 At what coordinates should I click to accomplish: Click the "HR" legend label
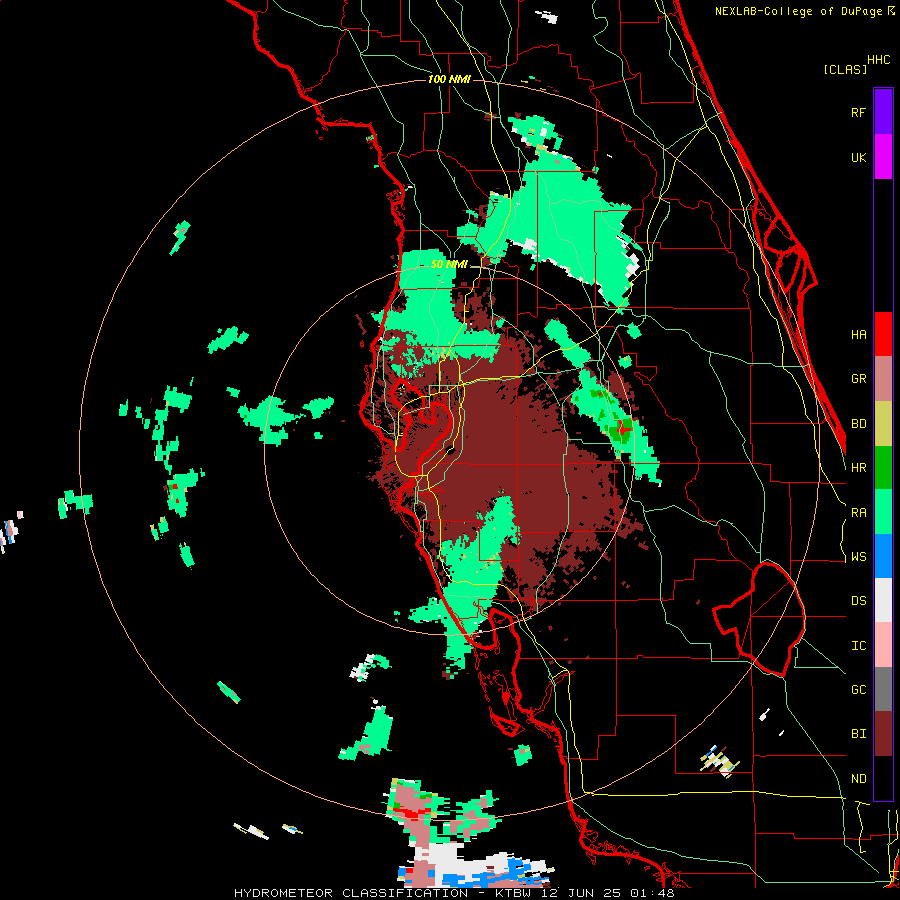click(x=858, y=468)
